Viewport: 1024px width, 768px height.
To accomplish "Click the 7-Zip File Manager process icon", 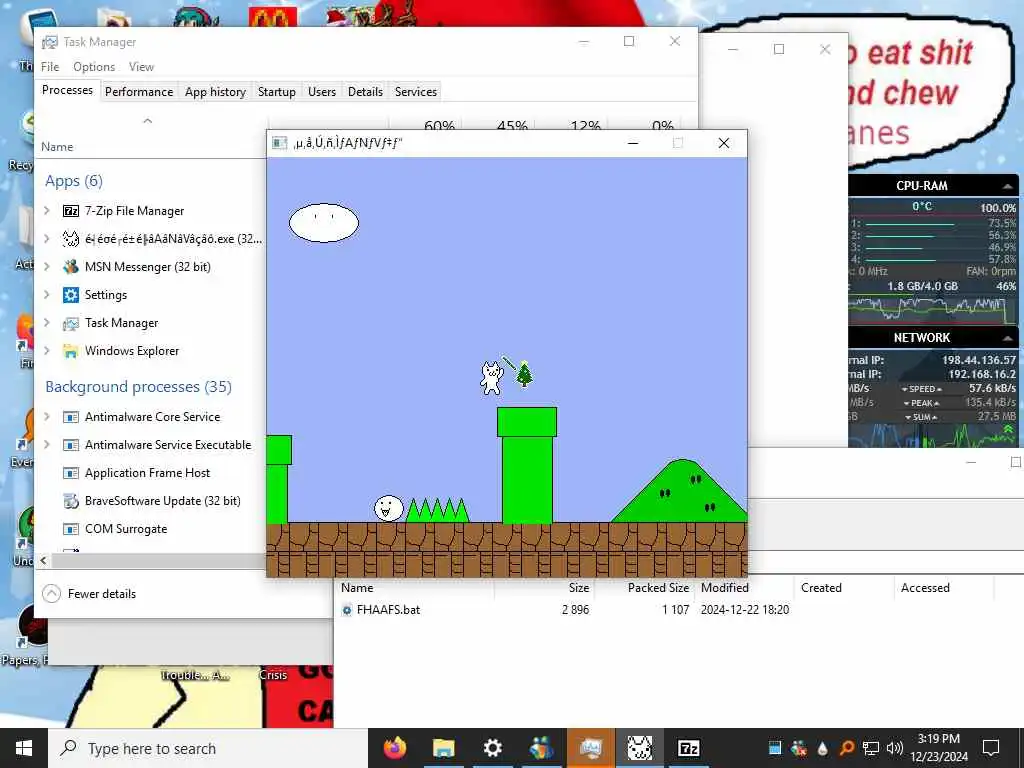I will tap(71, 211).
